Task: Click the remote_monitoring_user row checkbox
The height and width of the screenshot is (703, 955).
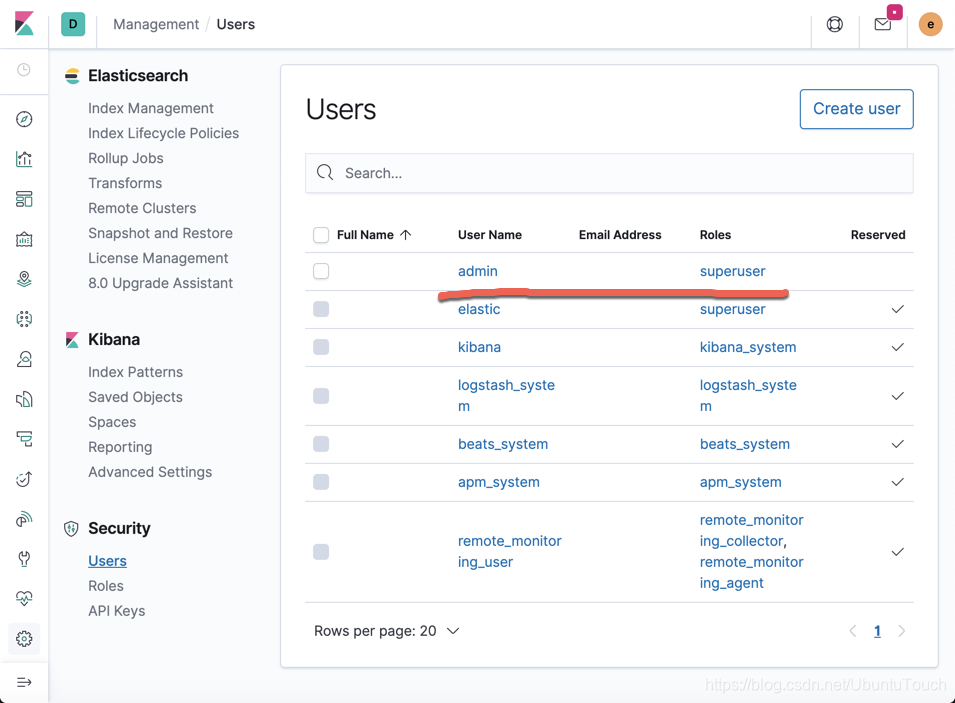Action: pos(321,552)
